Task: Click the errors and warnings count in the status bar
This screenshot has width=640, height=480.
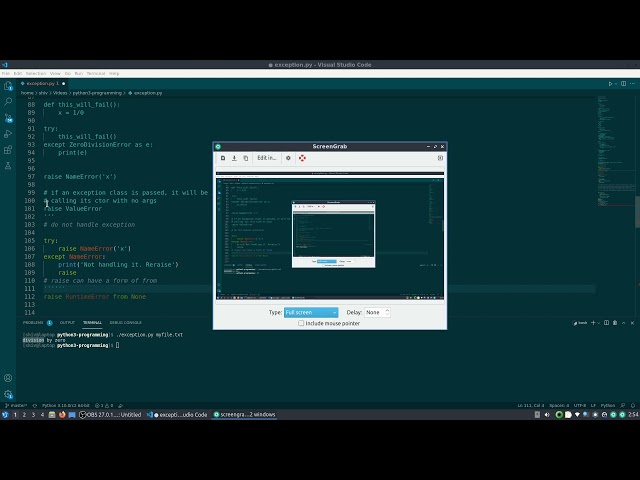Action: pyautogui.click(x=104, y=406)
